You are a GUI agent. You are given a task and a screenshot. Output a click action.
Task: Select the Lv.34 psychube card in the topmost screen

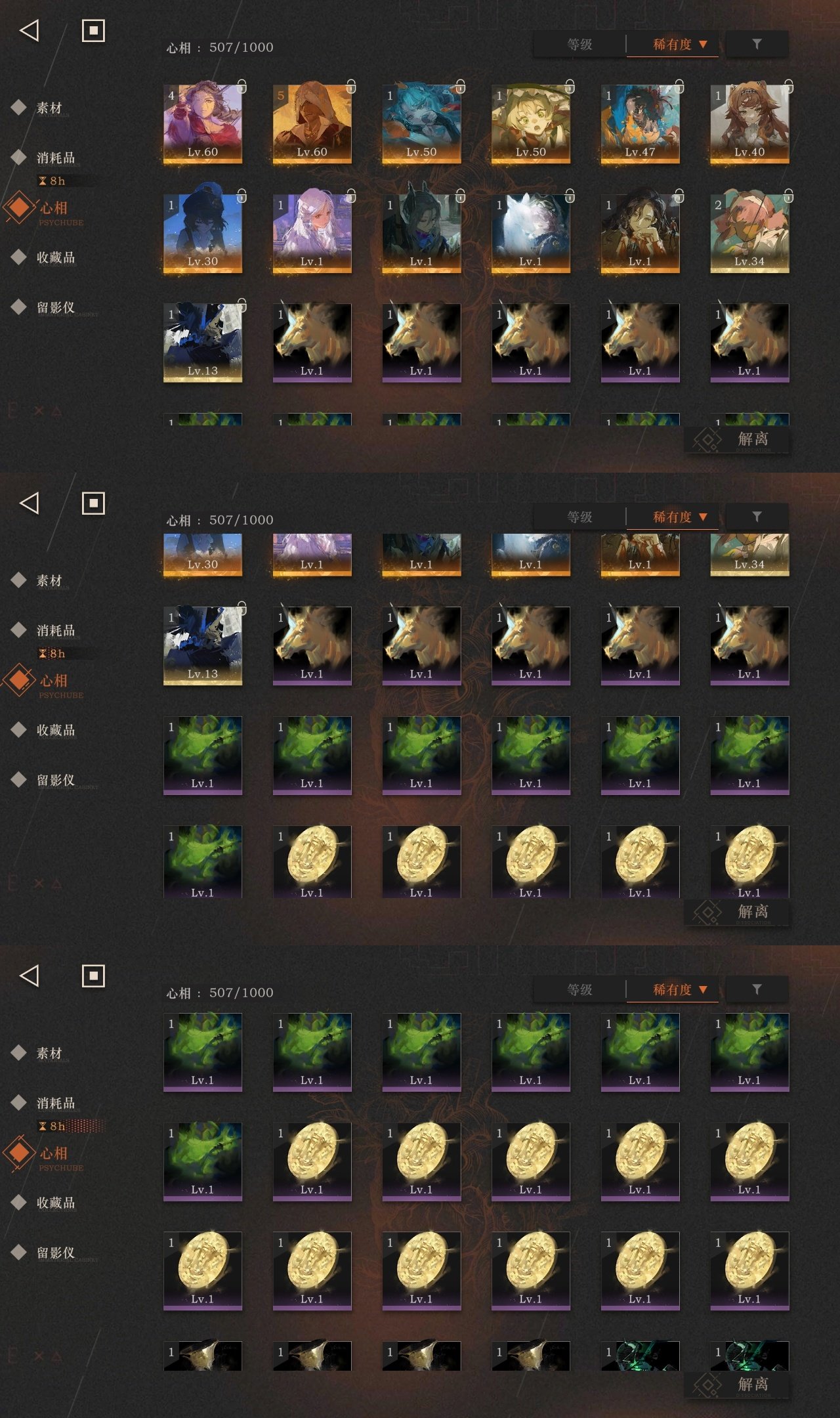[x=749, y=233]
